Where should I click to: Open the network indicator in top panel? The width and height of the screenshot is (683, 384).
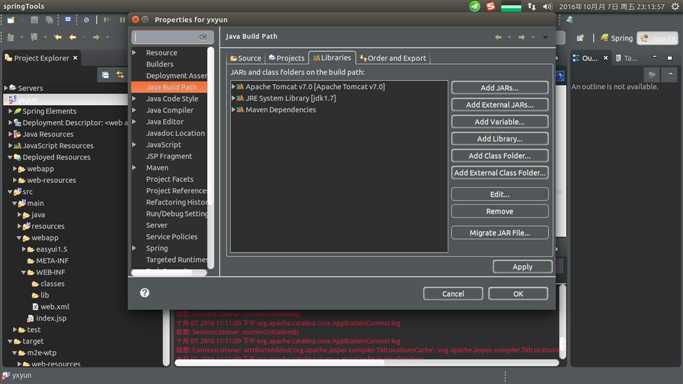tap(532, 7)
